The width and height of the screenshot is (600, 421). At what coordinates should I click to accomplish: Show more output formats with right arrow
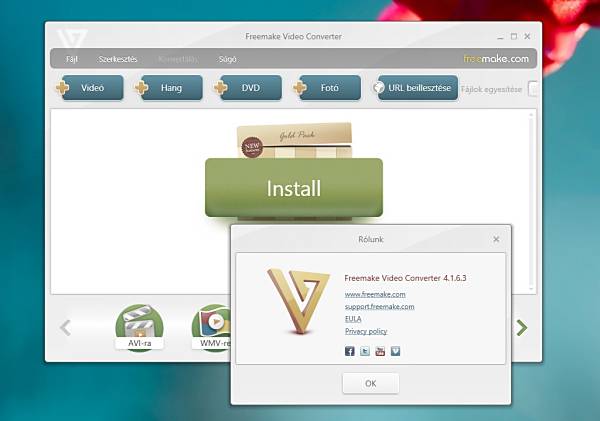522,328
